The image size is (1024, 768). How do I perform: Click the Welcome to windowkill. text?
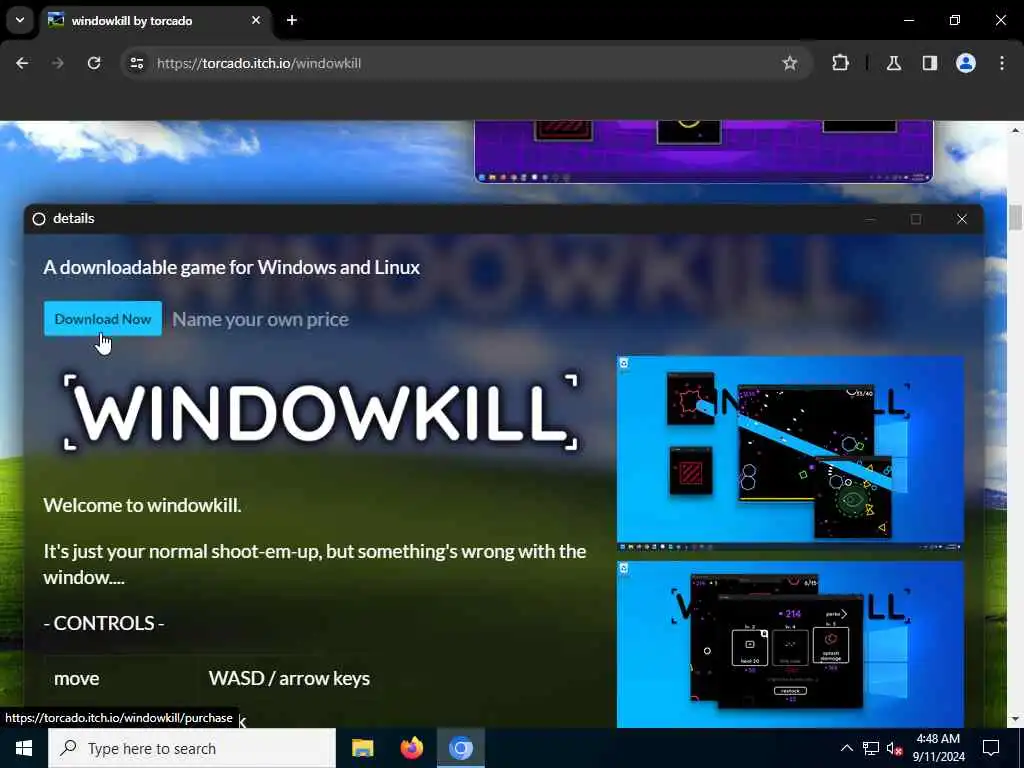coord(142,505)
